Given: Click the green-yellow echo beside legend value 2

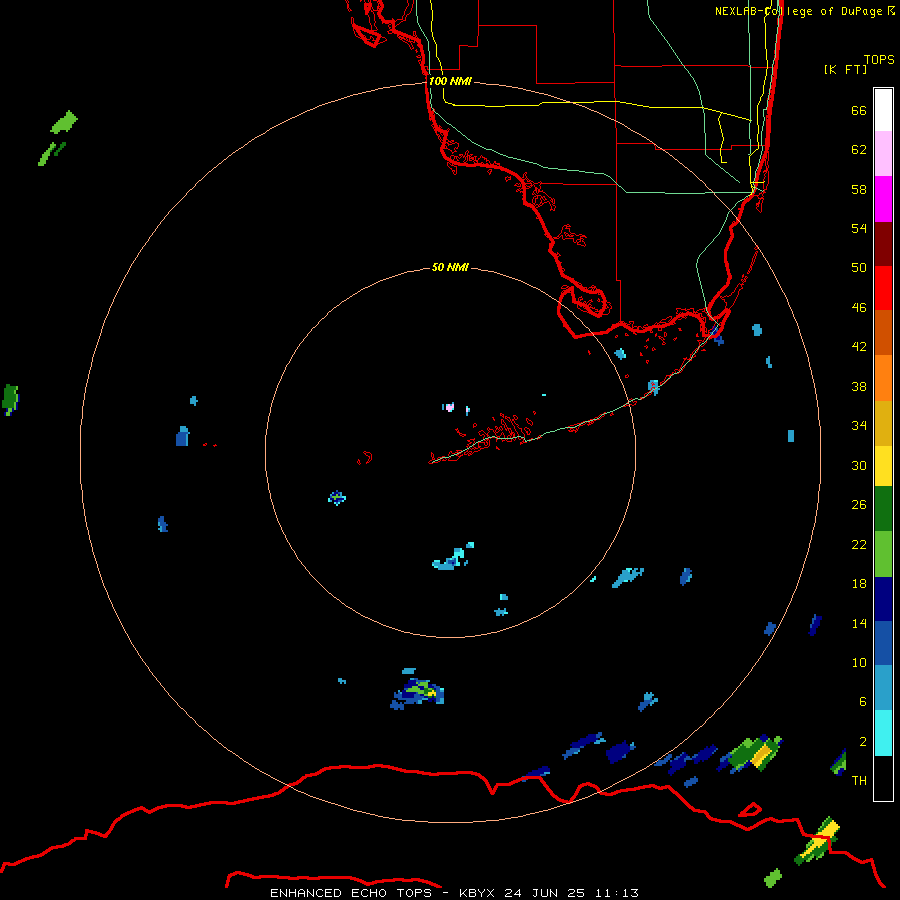Looking at the screenshot, I should pyautogui.click(x=751, y=753).
